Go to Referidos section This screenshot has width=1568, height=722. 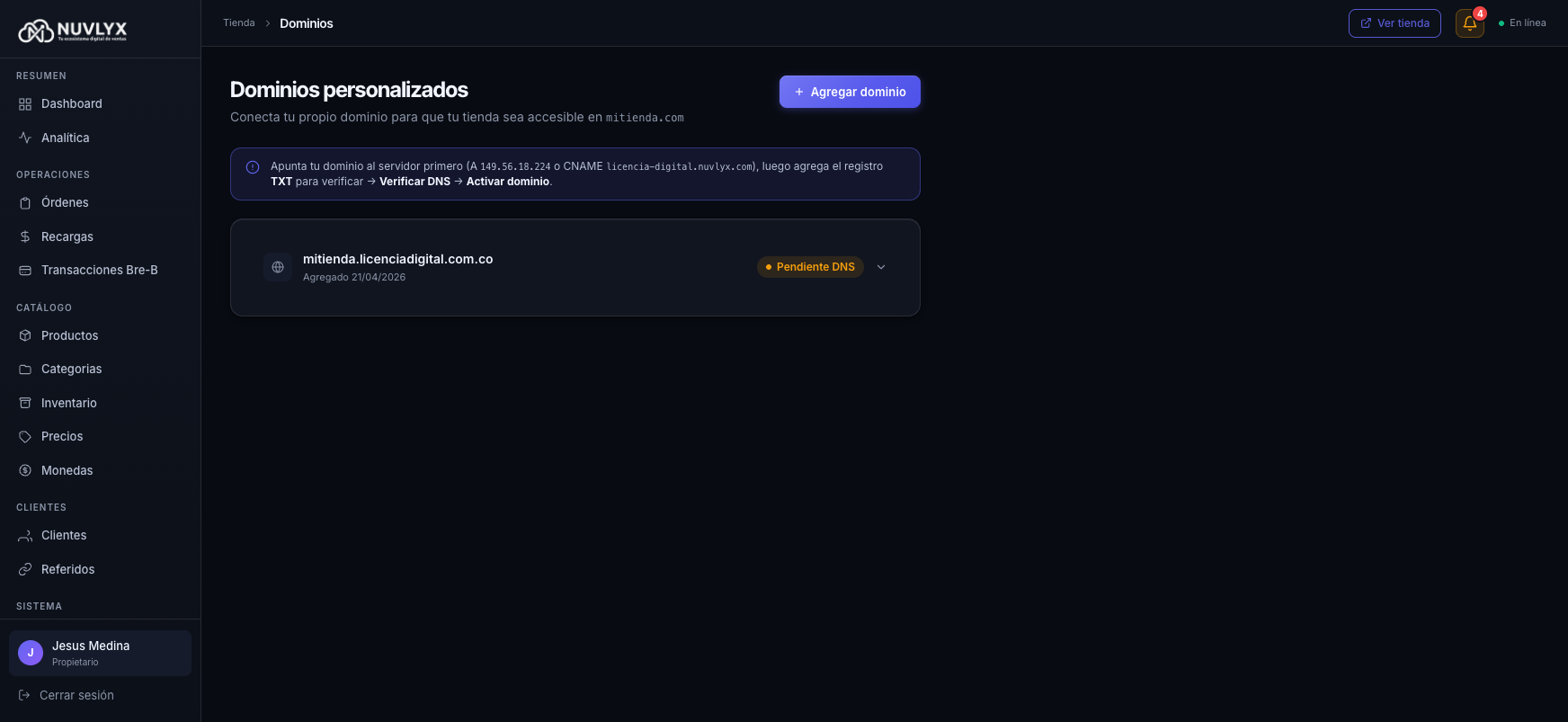[x=68, y=569]
